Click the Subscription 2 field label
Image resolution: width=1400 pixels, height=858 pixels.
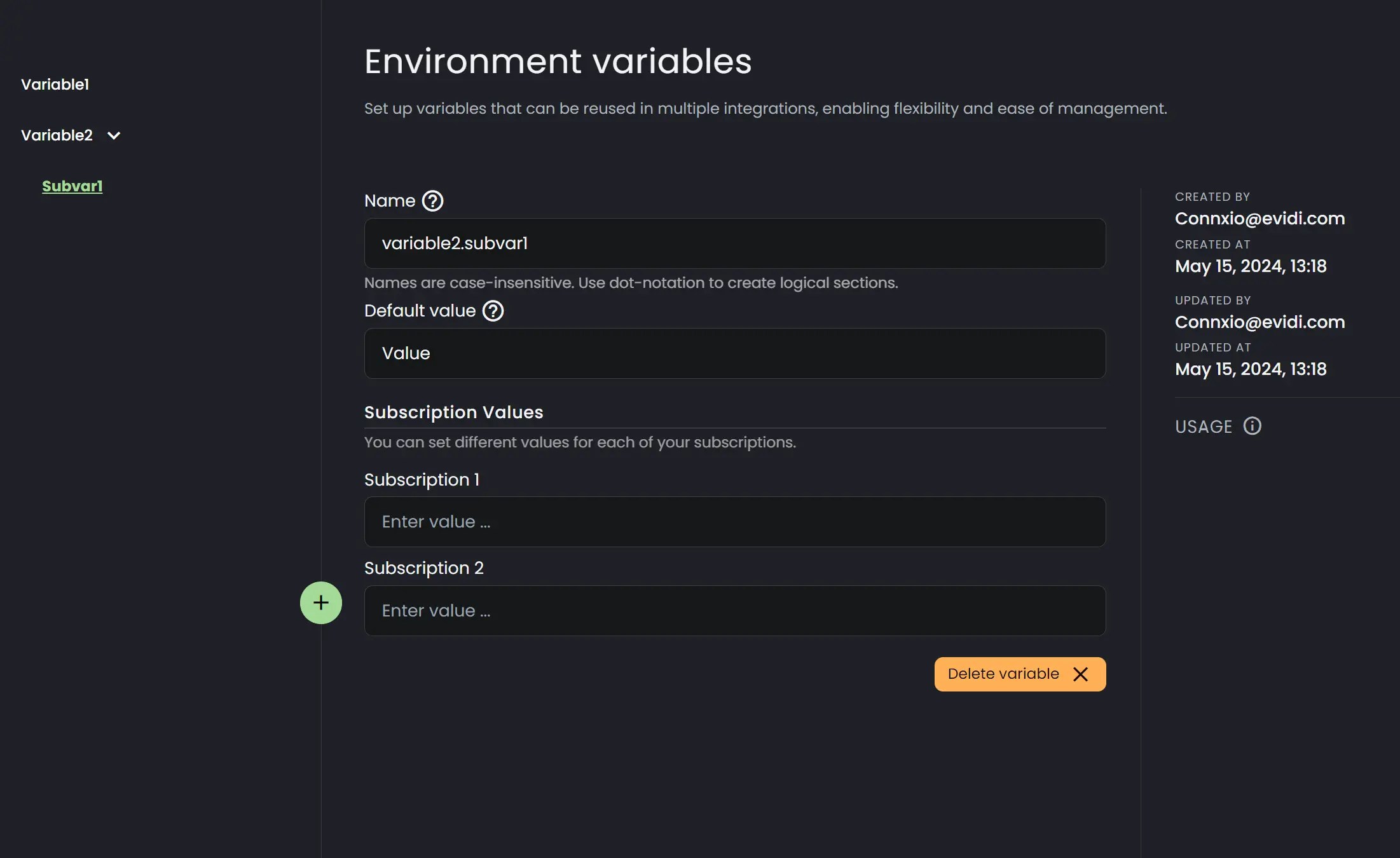(x=424, y=568)
